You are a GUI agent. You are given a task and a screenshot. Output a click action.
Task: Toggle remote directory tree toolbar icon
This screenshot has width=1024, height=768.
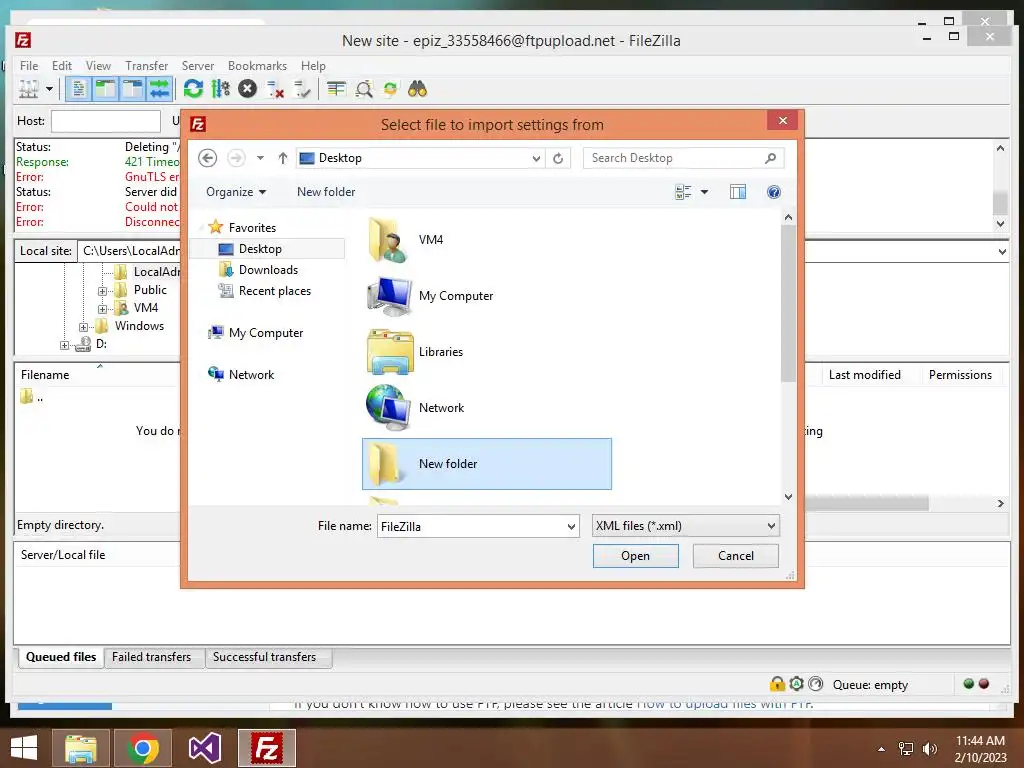pos(133,89)
